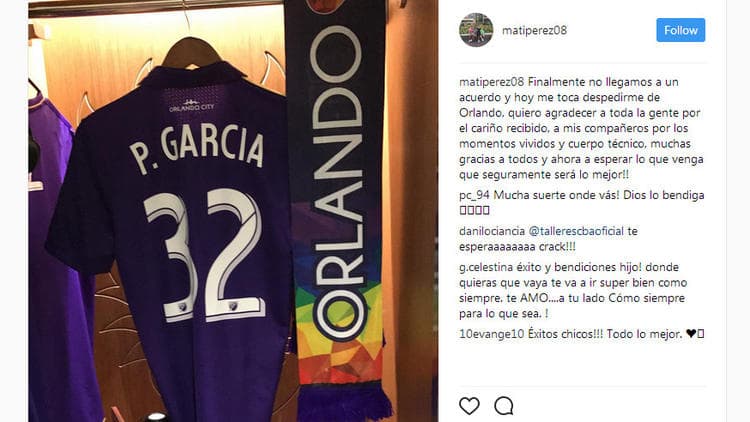The image size is (750, 422).
Task: Open g.celestina commenter profile
Action: (486, 267)
